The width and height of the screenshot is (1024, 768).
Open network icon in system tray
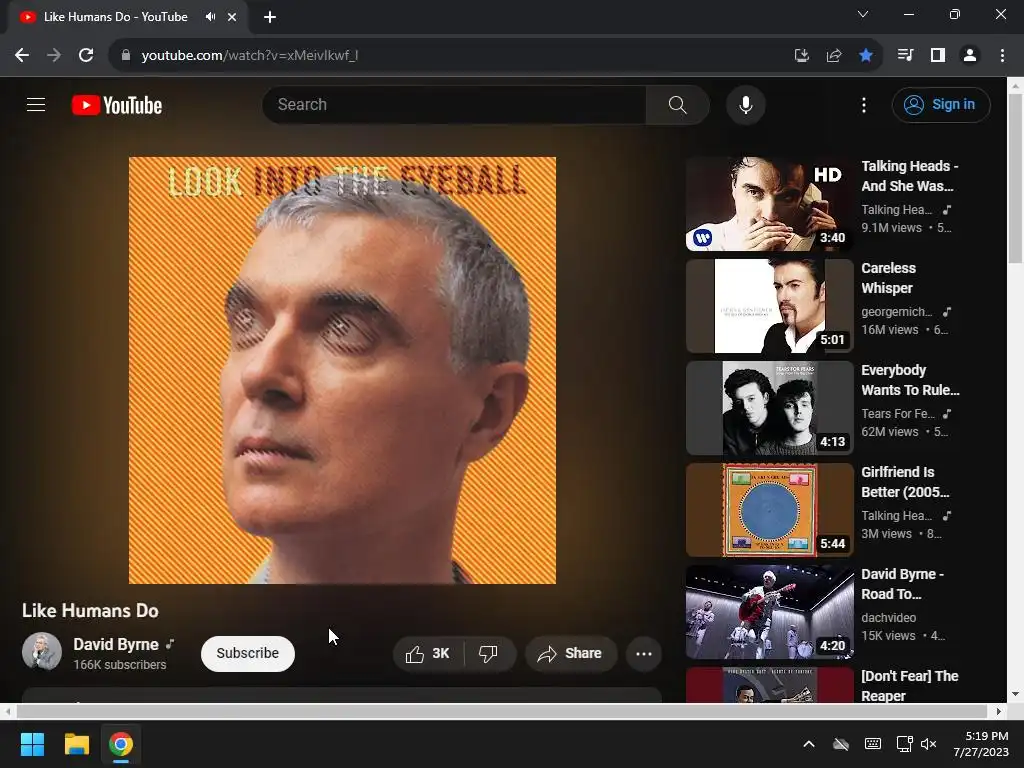click(x=904, y=744)
